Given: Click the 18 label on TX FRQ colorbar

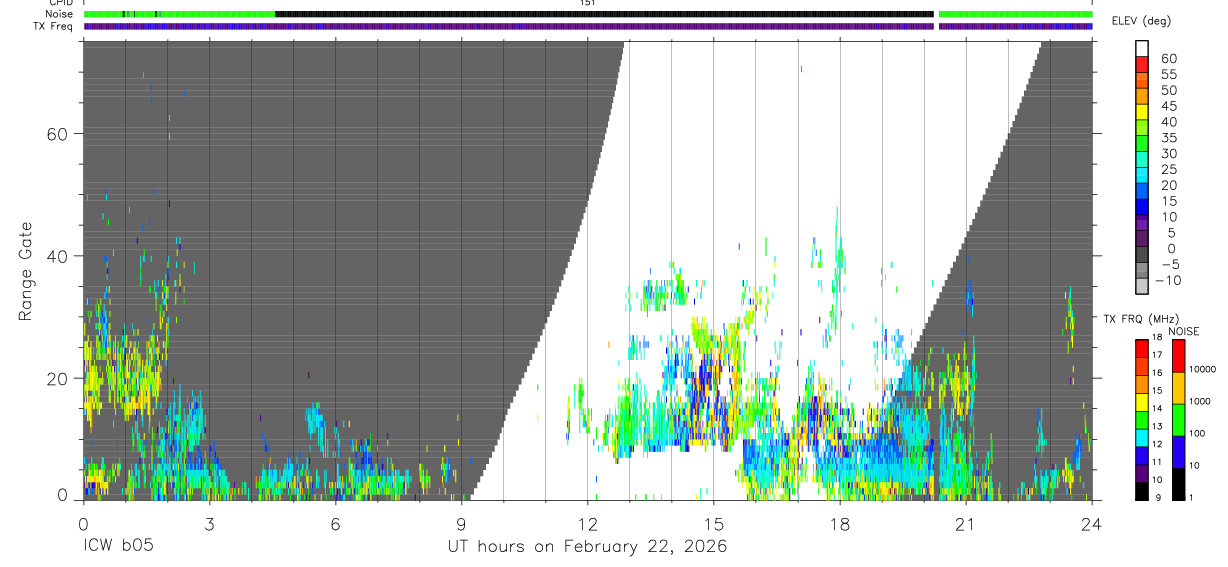Looking at the screenshot, I should [x=1157, y=337].
